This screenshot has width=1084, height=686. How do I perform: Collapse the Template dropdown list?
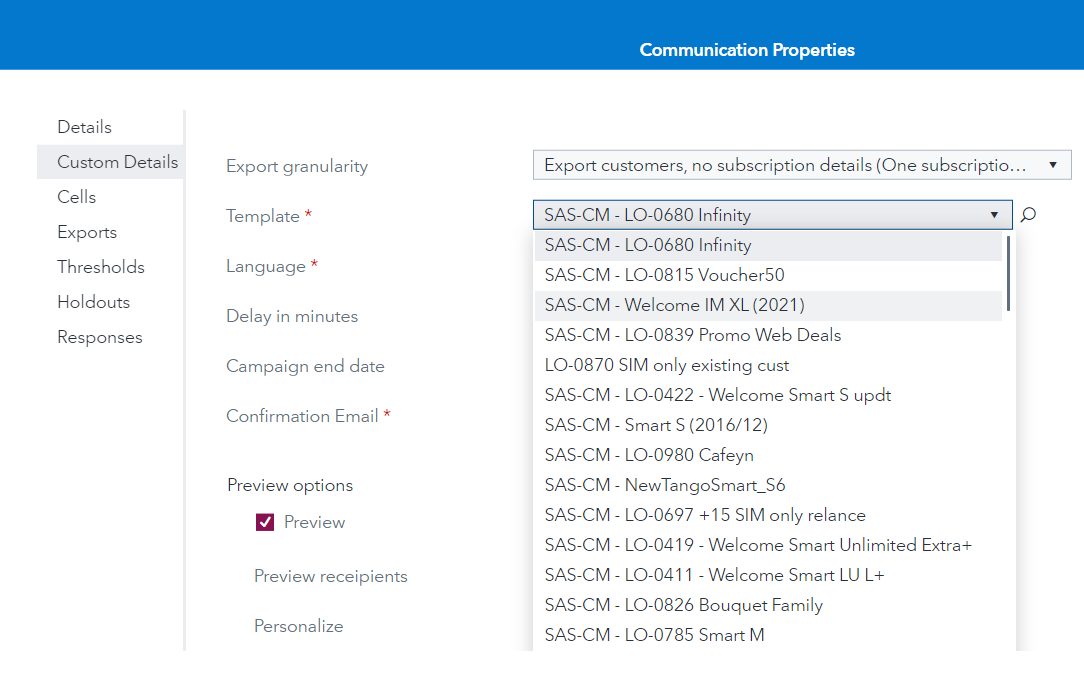pyautogui.click(x=994, y=215)
